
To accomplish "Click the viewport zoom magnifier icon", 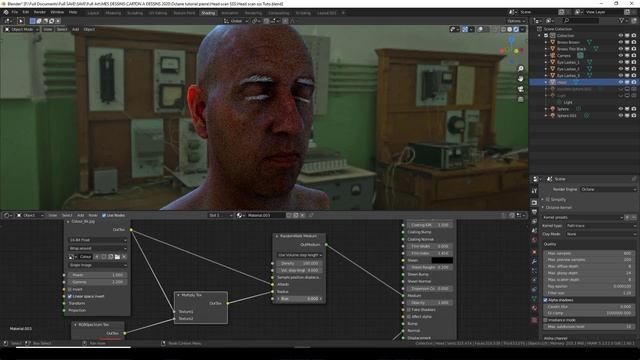I will point(520,69).
